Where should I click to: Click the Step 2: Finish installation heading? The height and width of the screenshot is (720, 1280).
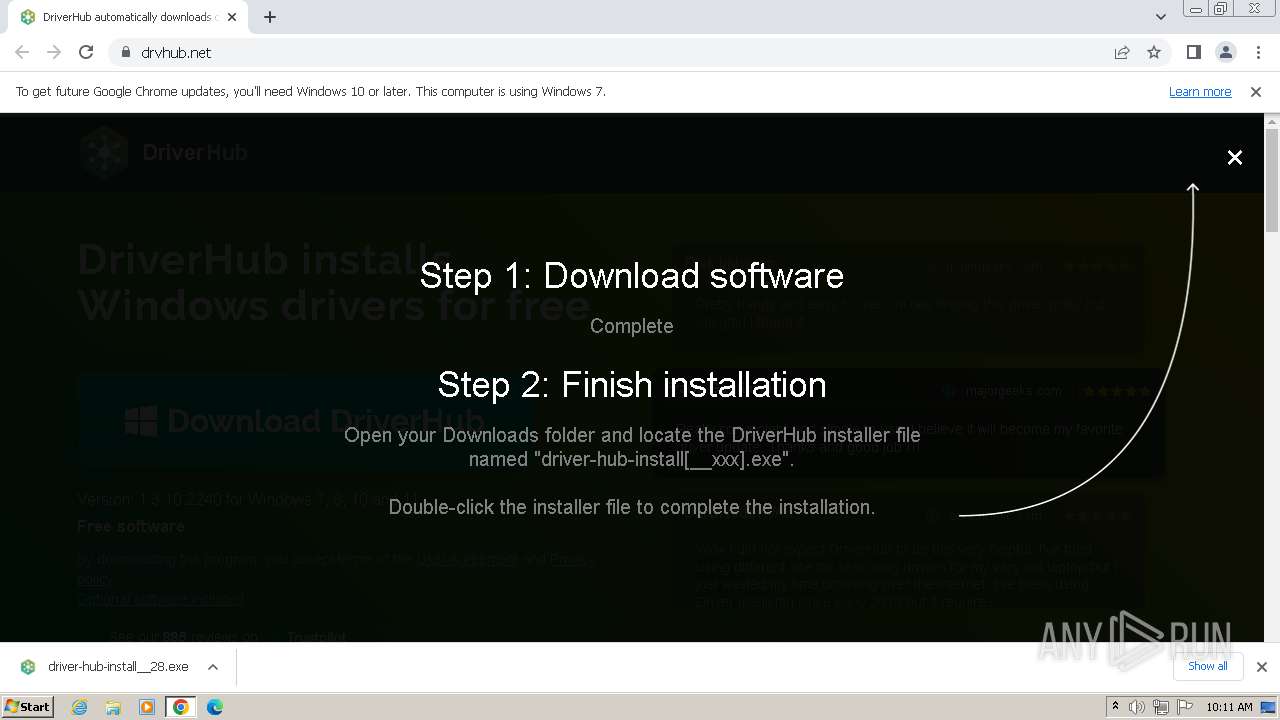click(632, 385)
